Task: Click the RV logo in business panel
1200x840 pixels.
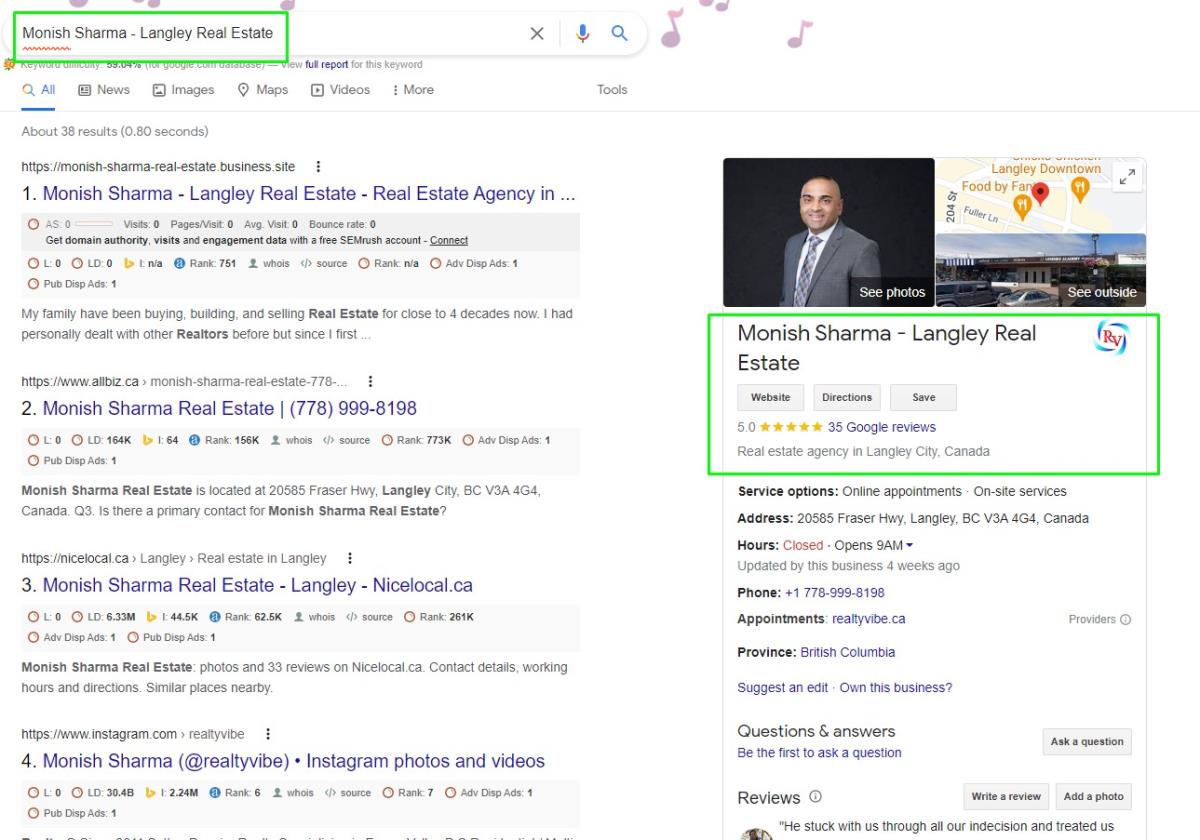Action: pos(1111,338)
